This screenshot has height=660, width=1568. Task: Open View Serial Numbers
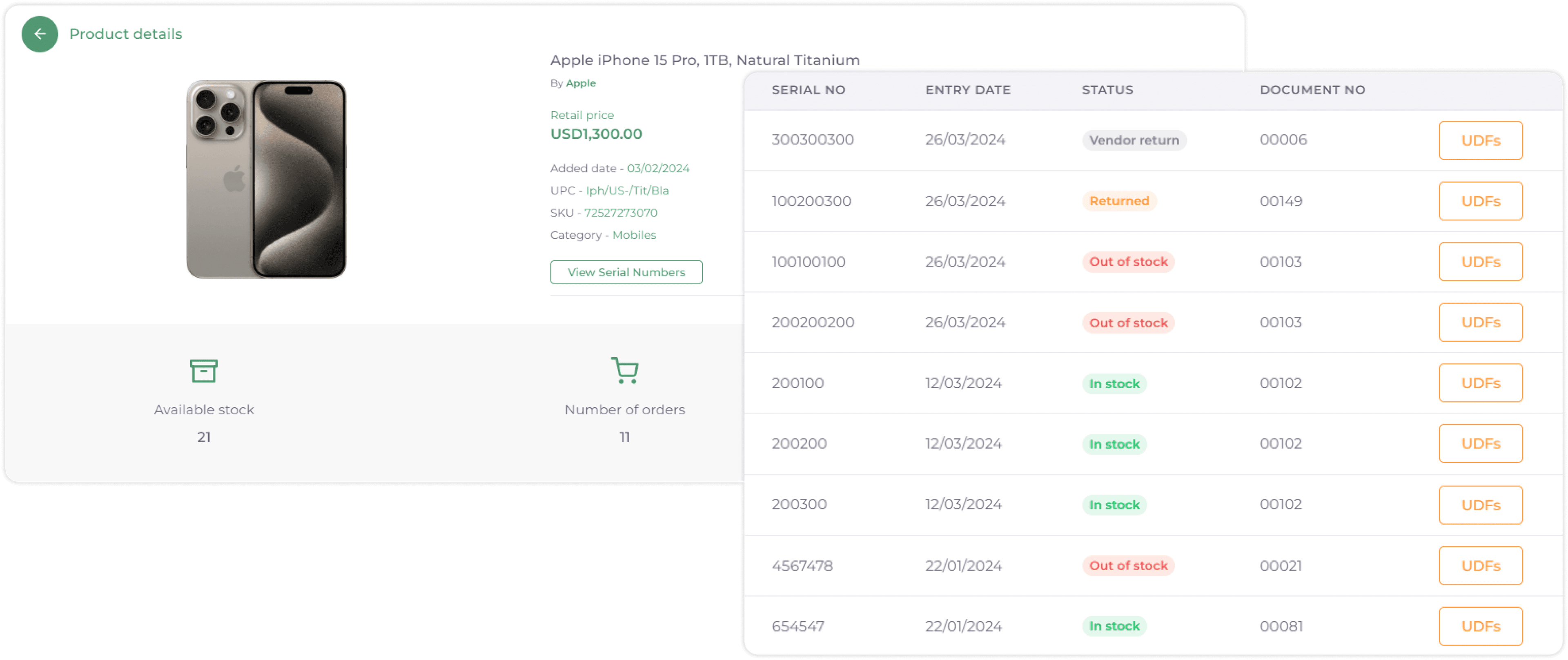click(626, 273)
